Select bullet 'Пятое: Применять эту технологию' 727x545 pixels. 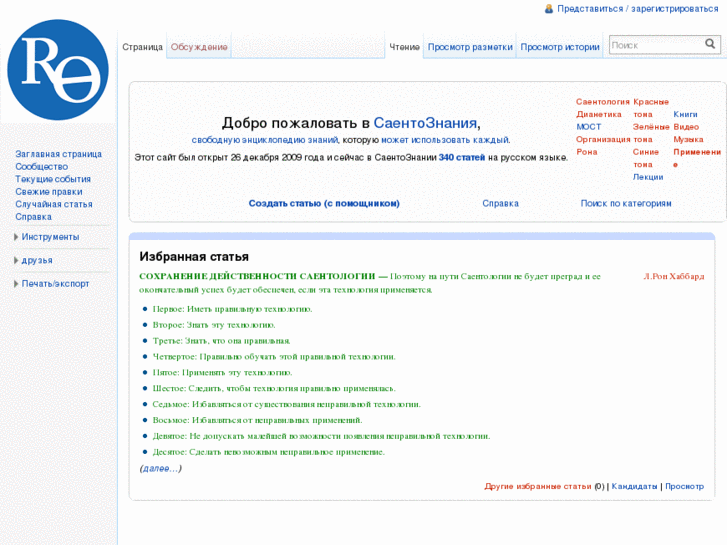223,372
